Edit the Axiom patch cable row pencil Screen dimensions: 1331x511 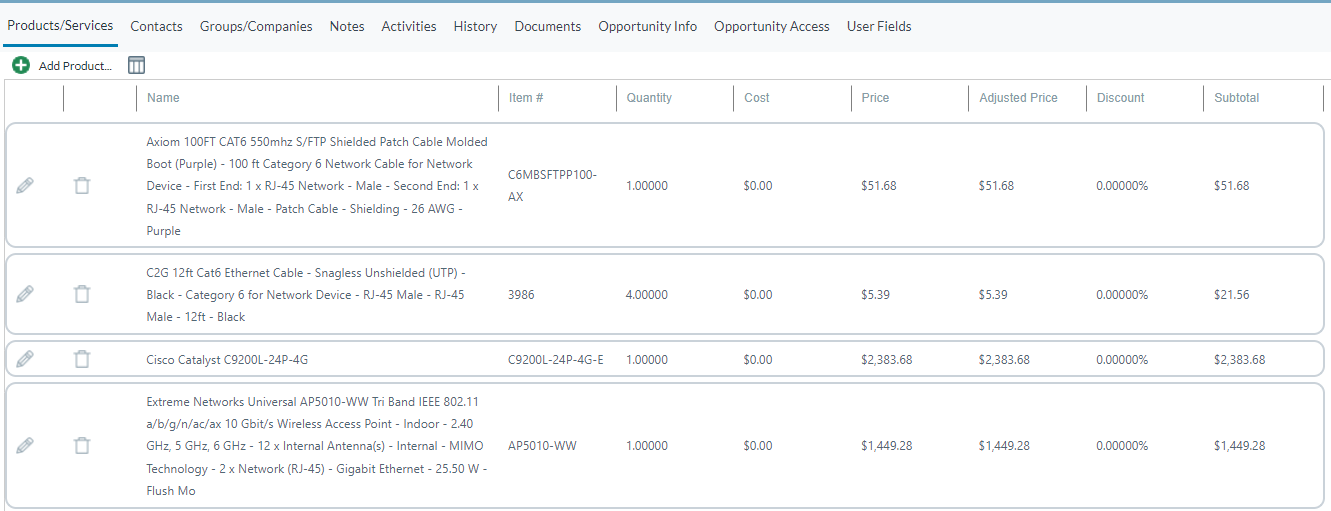coord(25,186)
